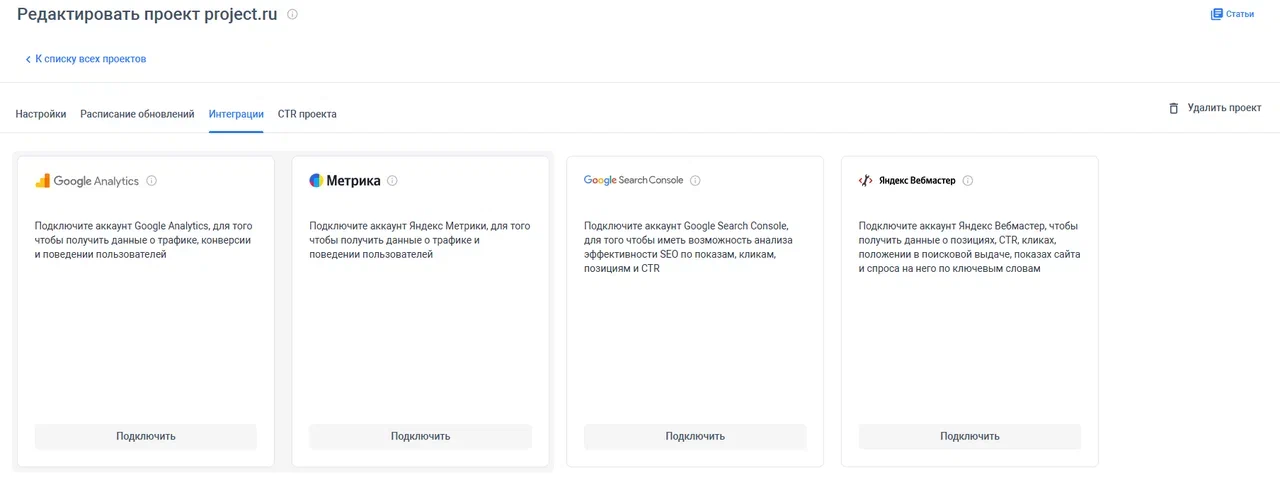The height and width of the screenshot is (485, 1280).
Task: Switch to Расписание обновлений tab
Action: click(138, 114)
